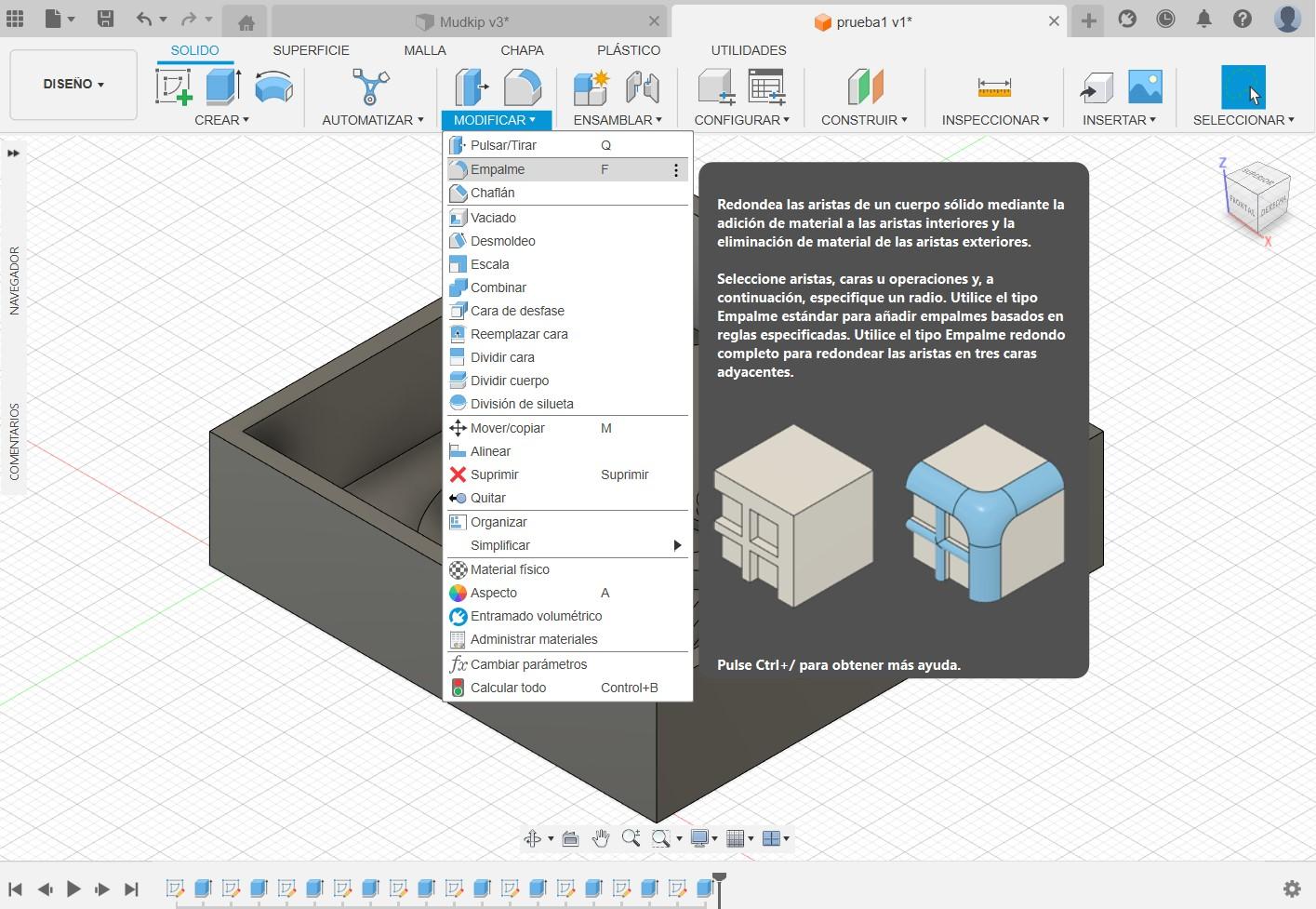Switch to the PLÁSTICO tab
This screenshot has height=909, width=1316.
point(629,50)
